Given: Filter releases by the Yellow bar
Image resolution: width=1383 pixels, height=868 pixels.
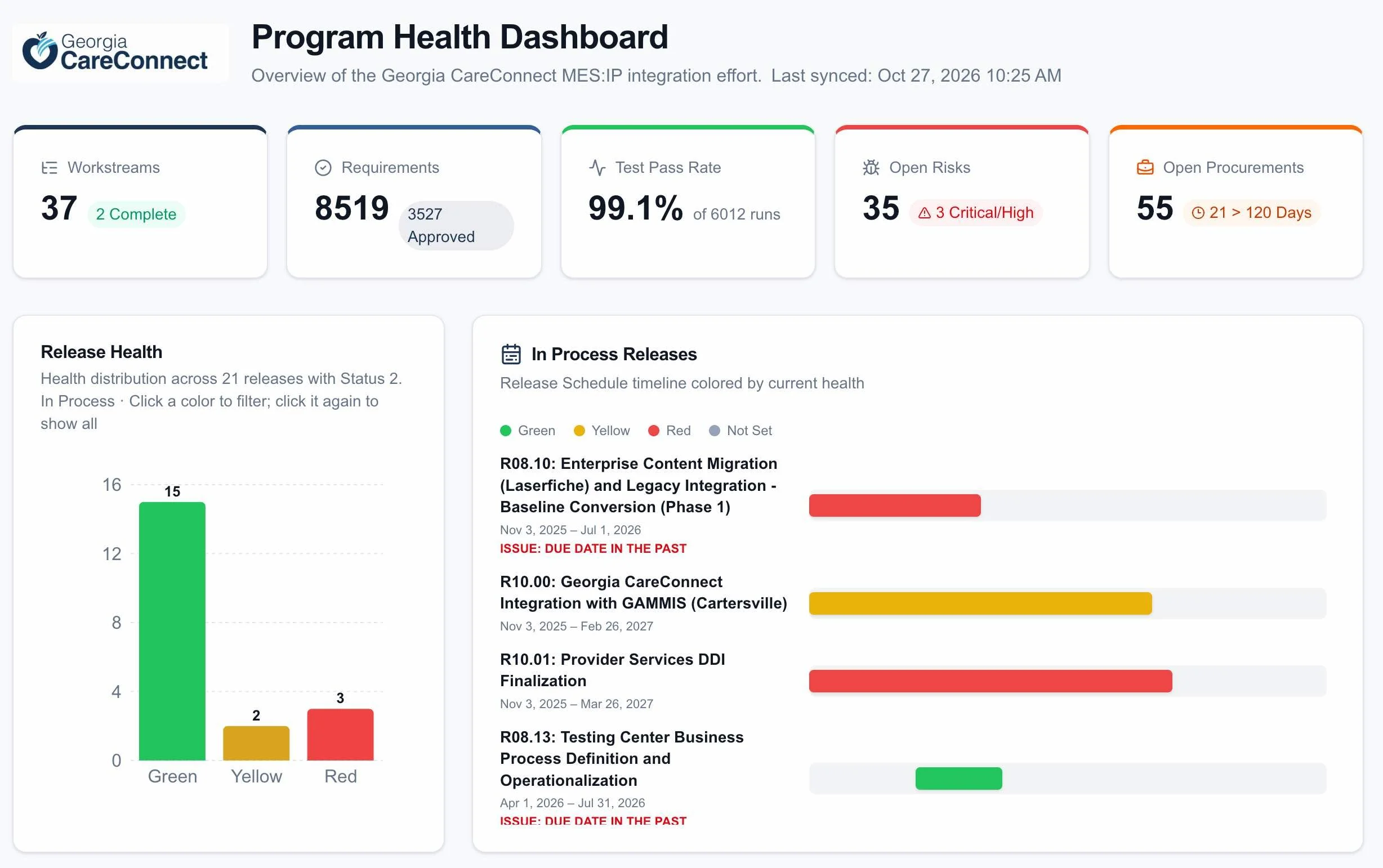Looking at the screenshot, I should point(256,744).
